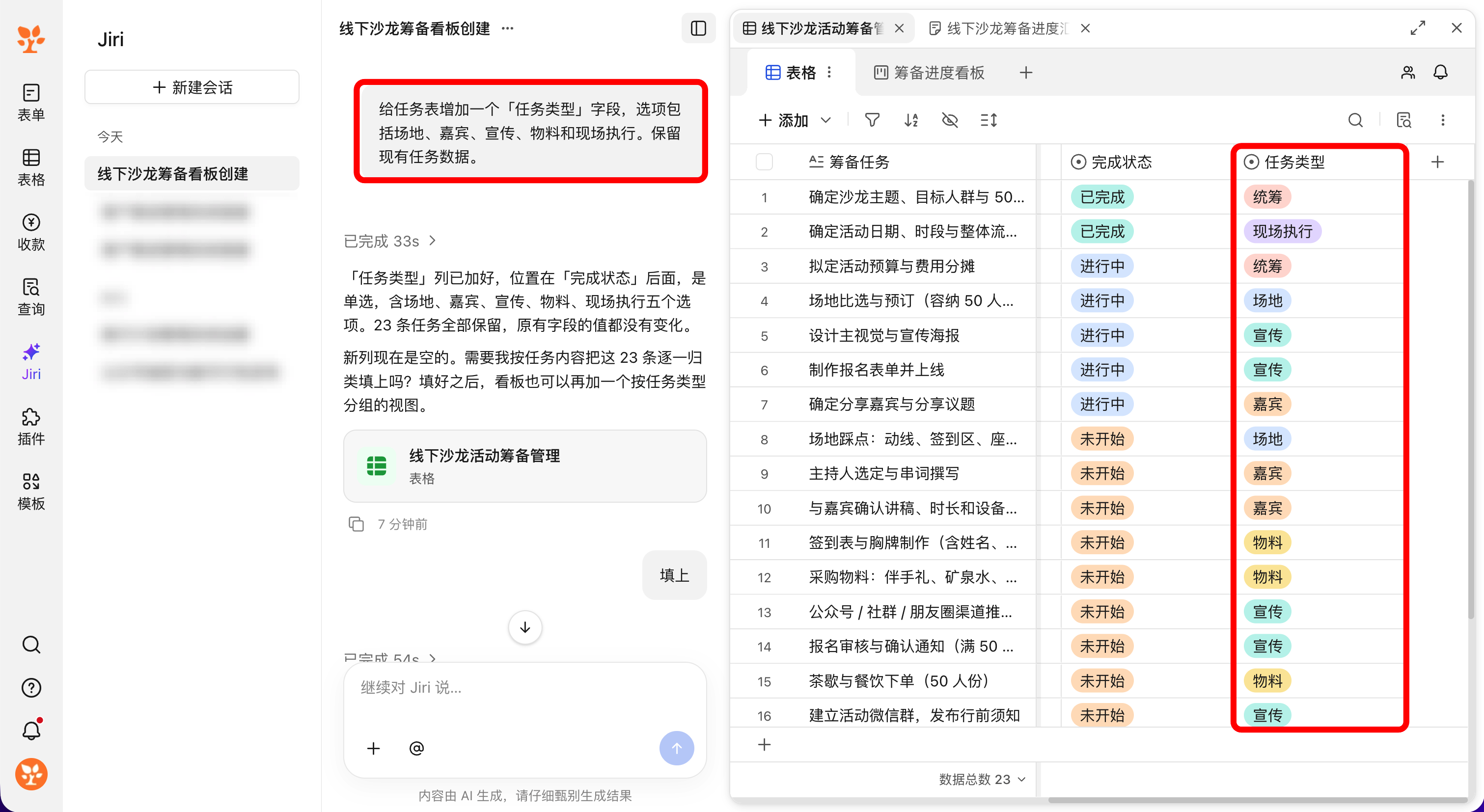Open the filter tool in table toolbar

click(x=872, y=120)
